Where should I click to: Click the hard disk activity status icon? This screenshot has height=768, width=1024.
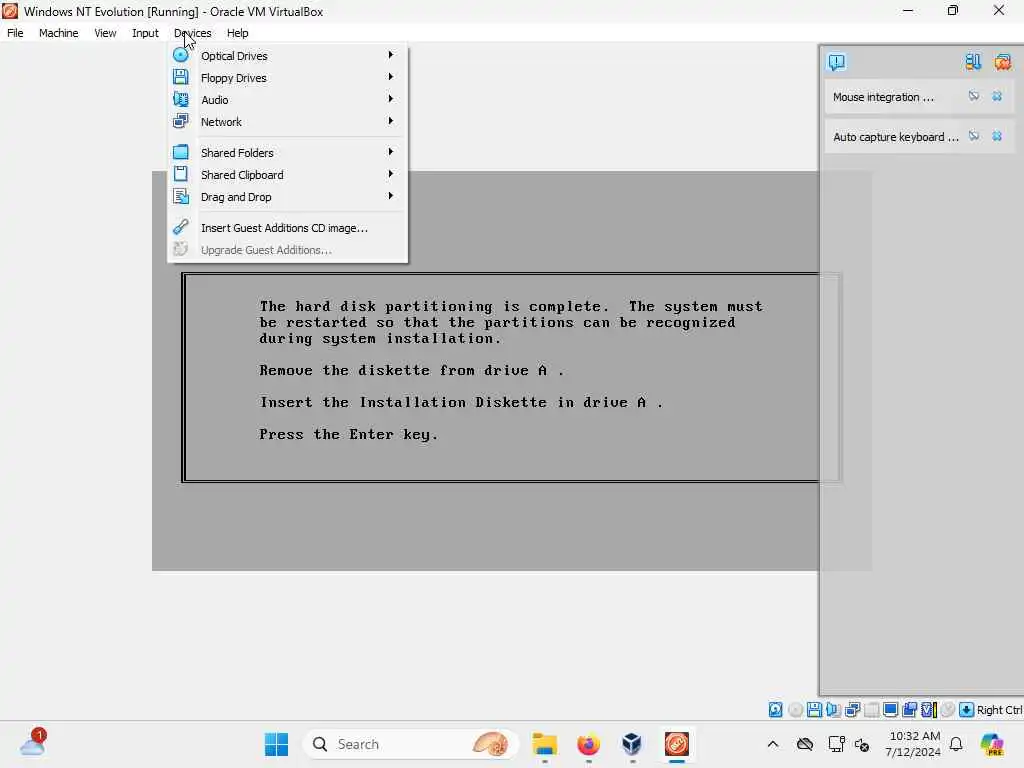775,710
